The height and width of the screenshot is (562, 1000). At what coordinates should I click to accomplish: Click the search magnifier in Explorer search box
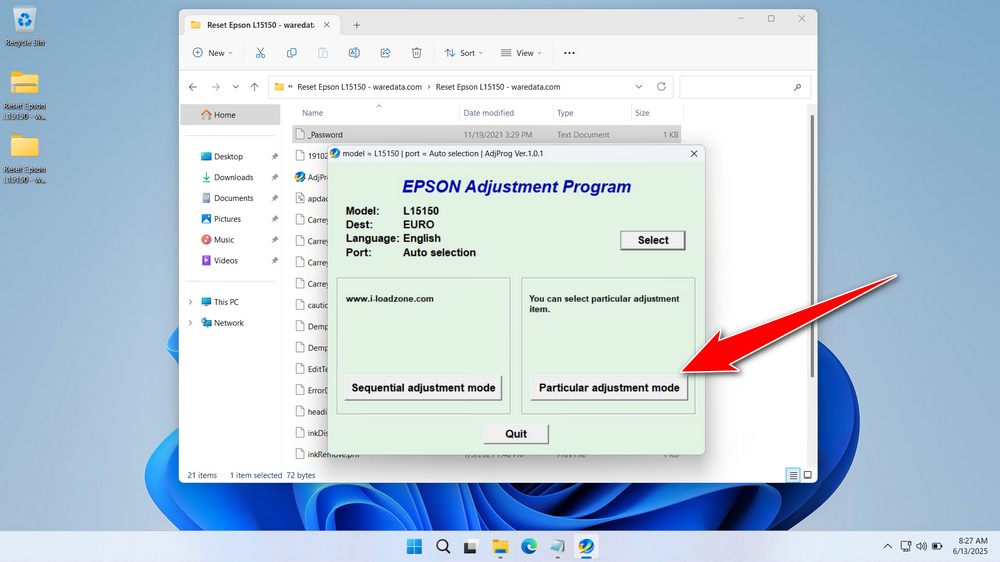(x=797, y=87)
